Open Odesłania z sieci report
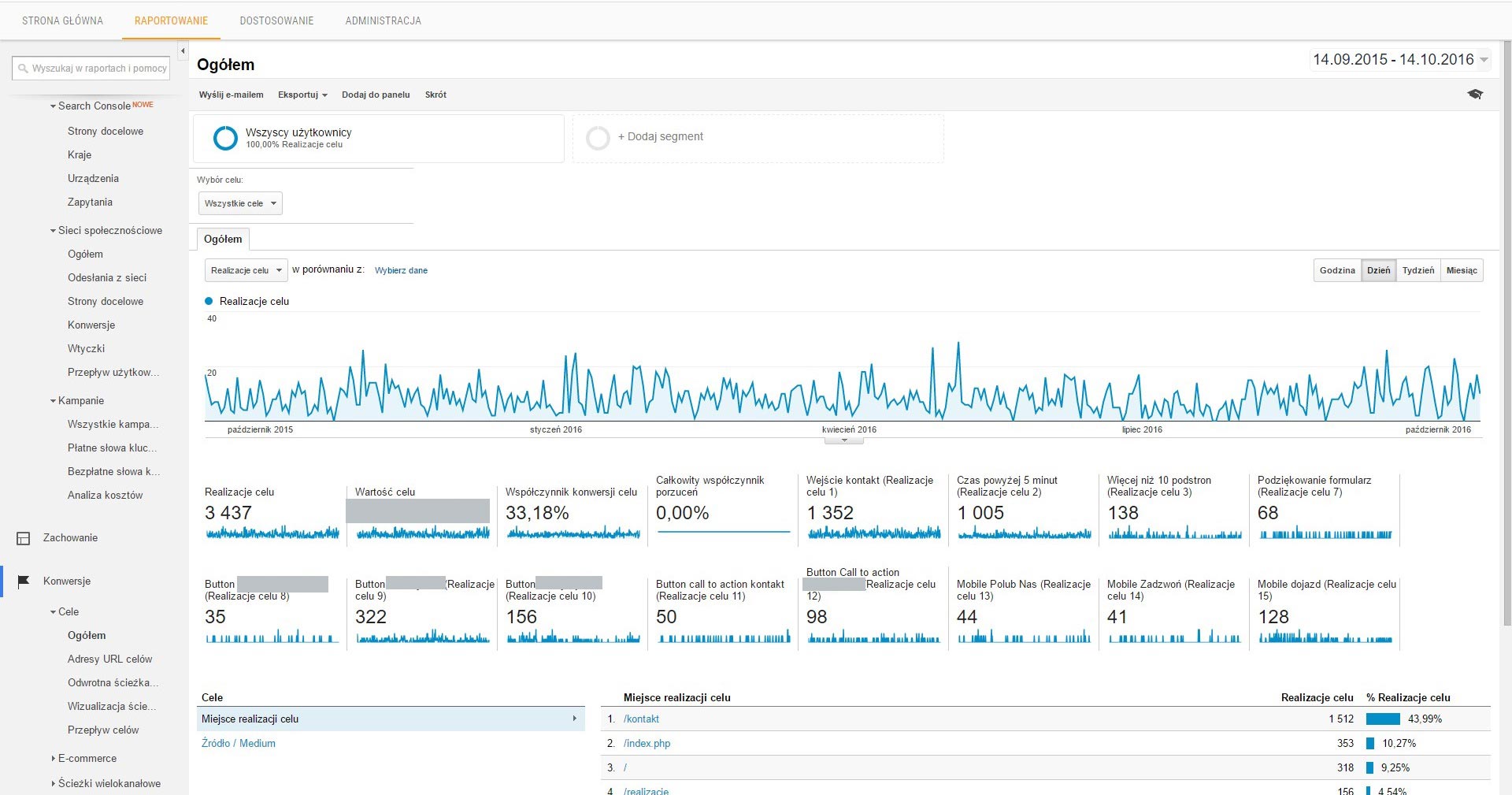The image size is (1512, 795). coord(107,278)
